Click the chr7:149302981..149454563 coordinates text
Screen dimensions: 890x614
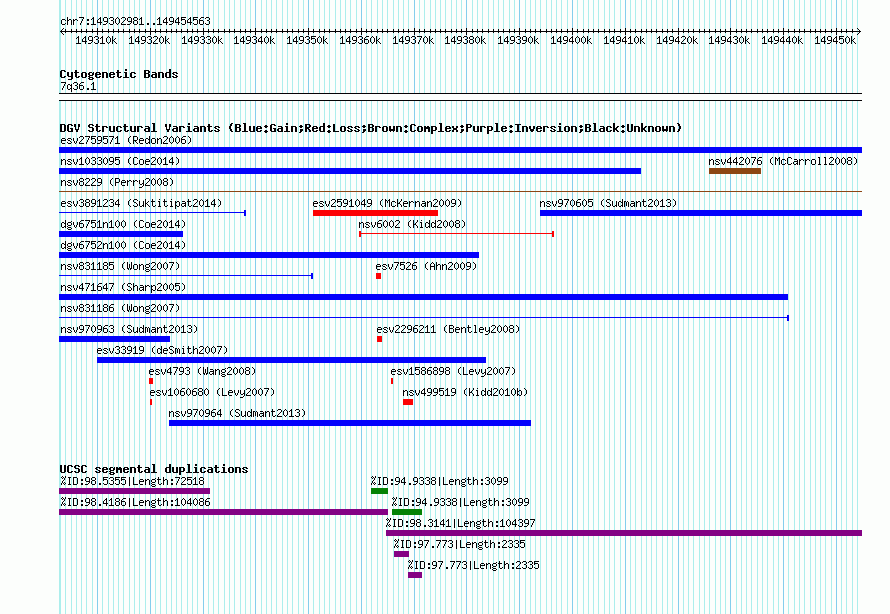tap(135, 21)
